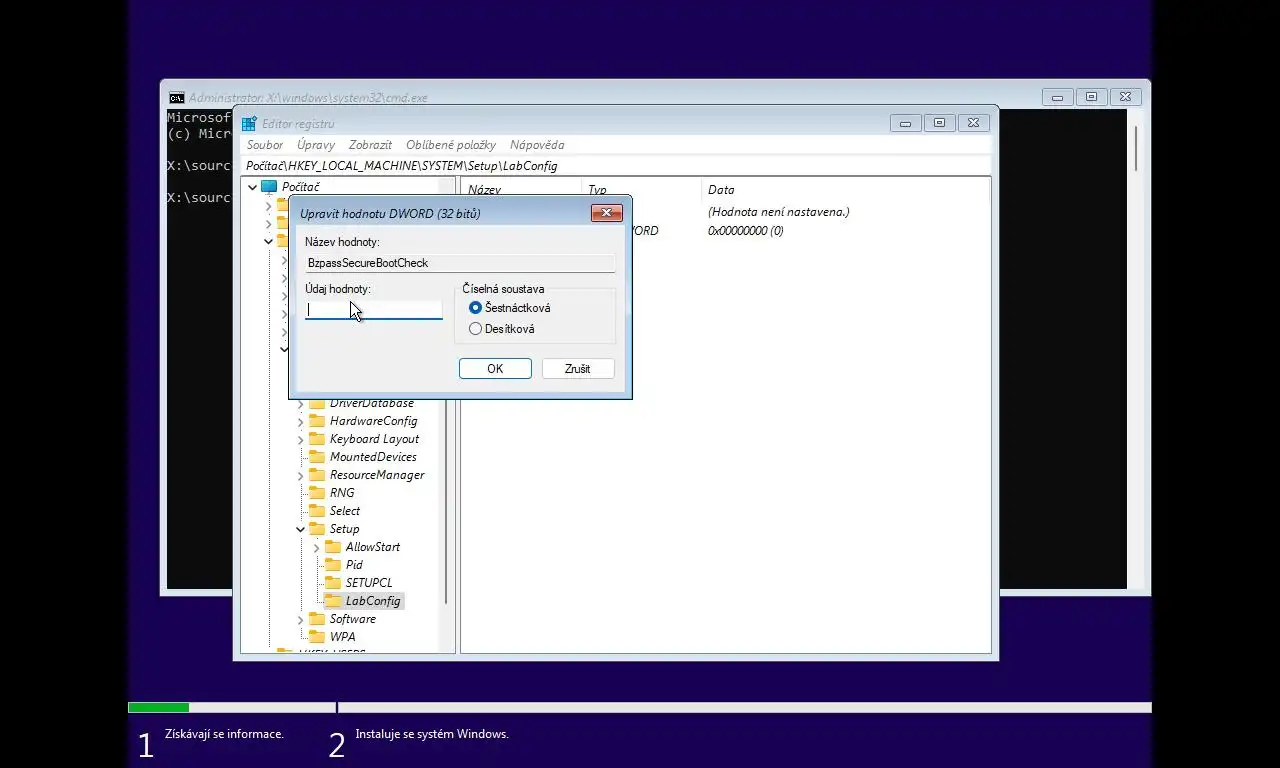Open the Nápověda menu
The image size is (1280, 768).
537,145
